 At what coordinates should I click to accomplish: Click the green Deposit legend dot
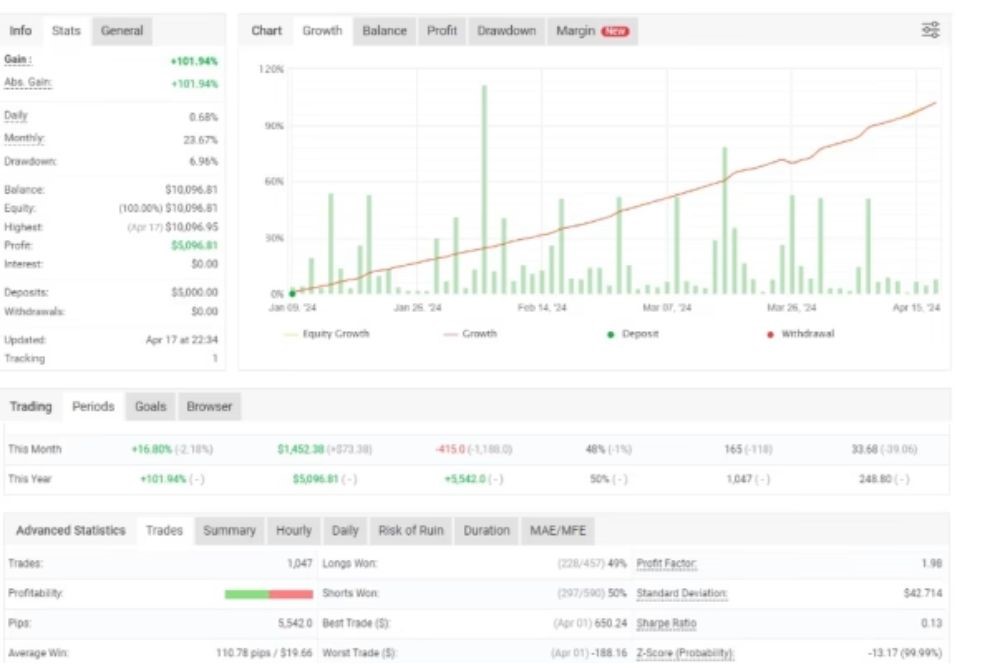[x=610, y=334]
